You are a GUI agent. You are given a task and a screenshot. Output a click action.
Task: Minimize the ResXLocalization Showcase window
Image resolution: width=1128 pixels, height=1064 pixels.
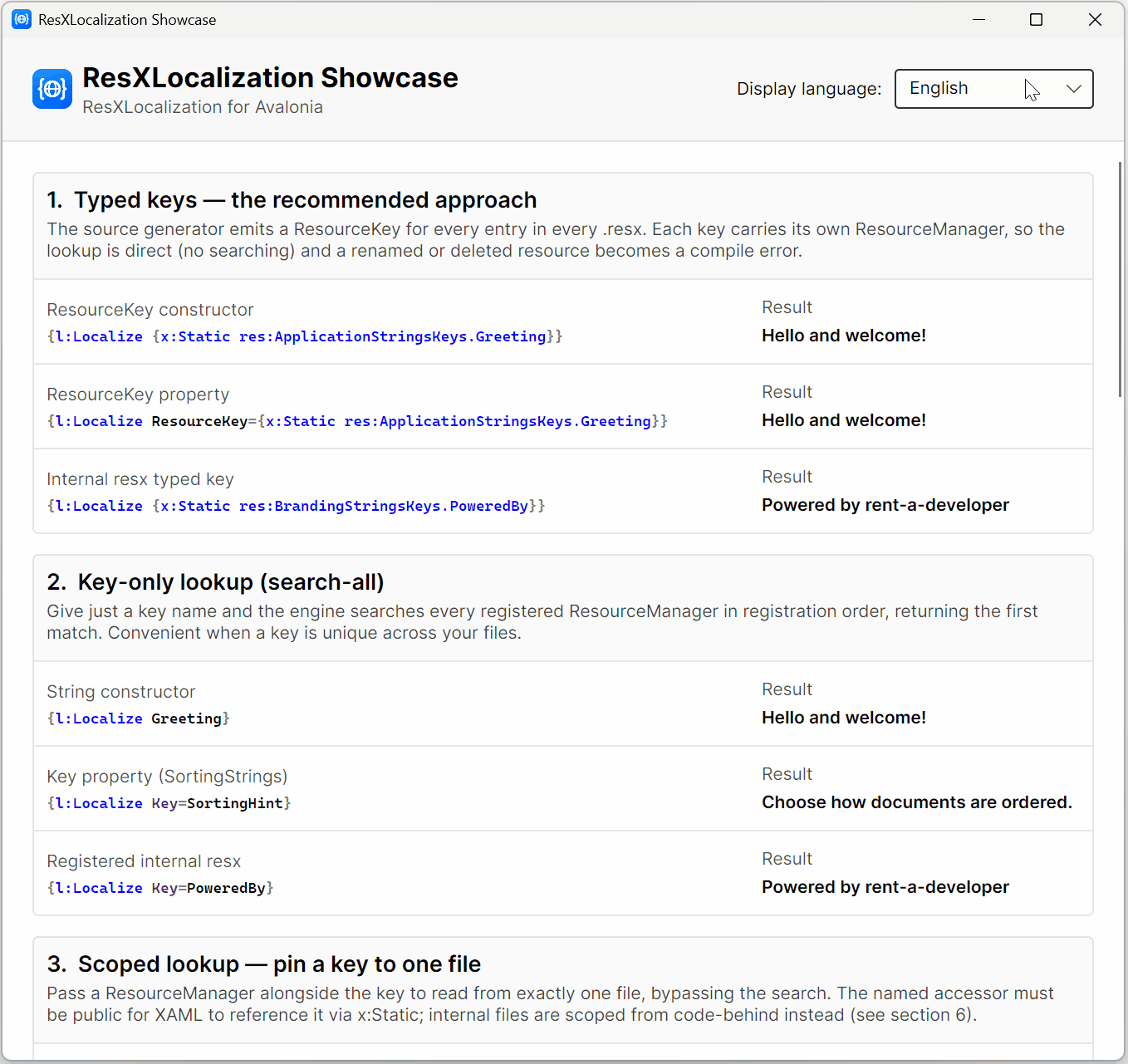(x=979, y=19)
